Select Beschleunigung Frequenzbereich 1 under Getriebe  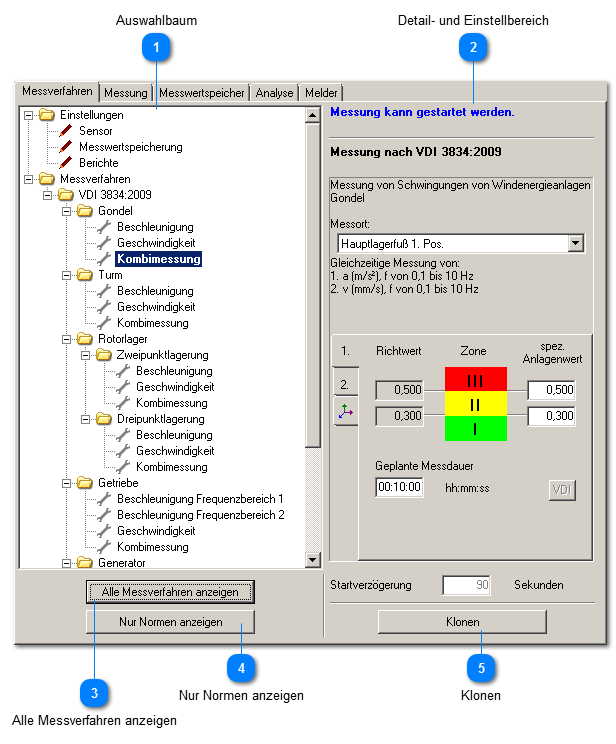pyautogui.click(x=200, y=499)
